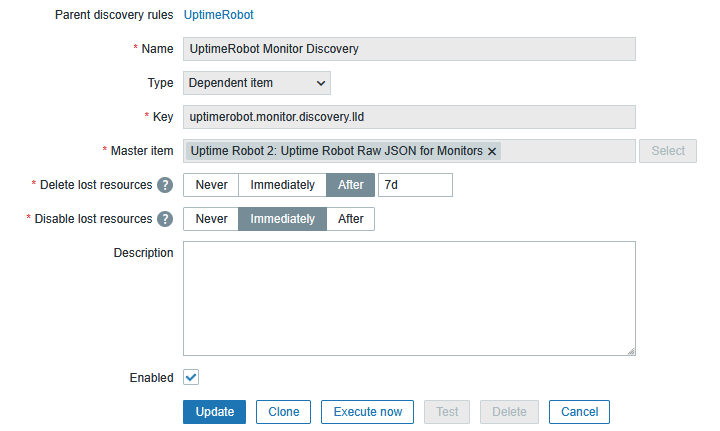
Task: Click inside the Master item field
Action: pyautogui.click(x=566, y=151)
